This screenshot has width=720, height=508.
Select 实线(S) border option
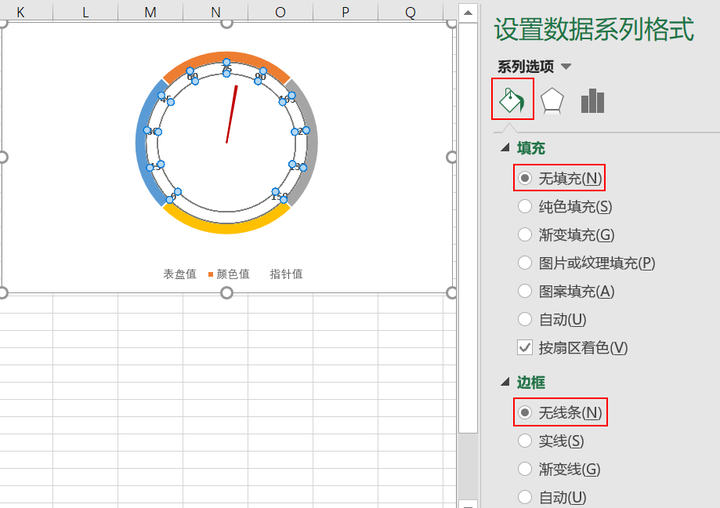point(551,440)
